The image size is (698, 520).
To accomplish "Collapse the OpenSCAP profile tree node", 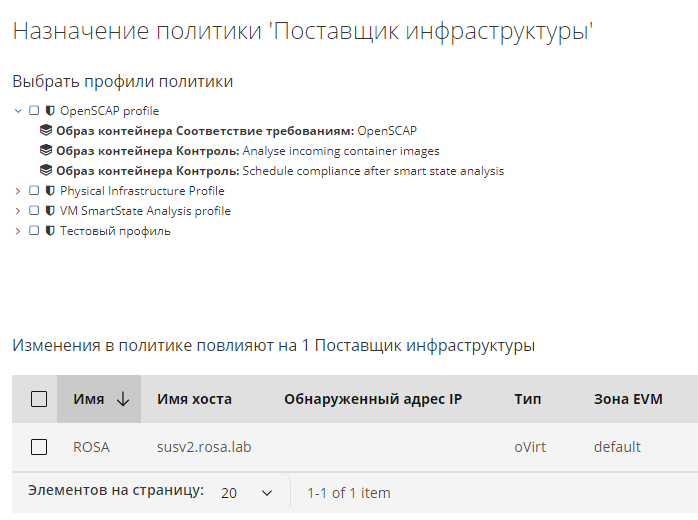I will (x=18, y=111).
